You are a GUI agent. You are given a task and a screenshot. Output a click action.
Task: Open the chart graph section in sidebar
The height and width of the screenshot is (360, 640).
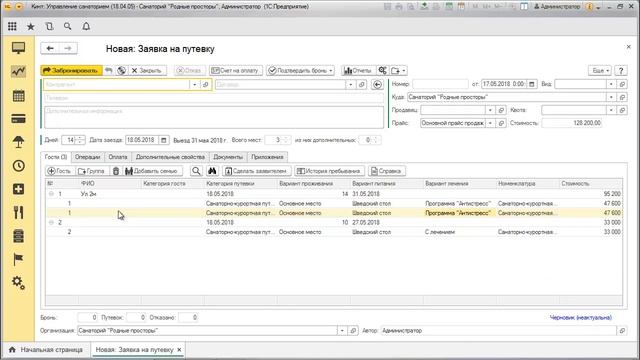(18, 71)
